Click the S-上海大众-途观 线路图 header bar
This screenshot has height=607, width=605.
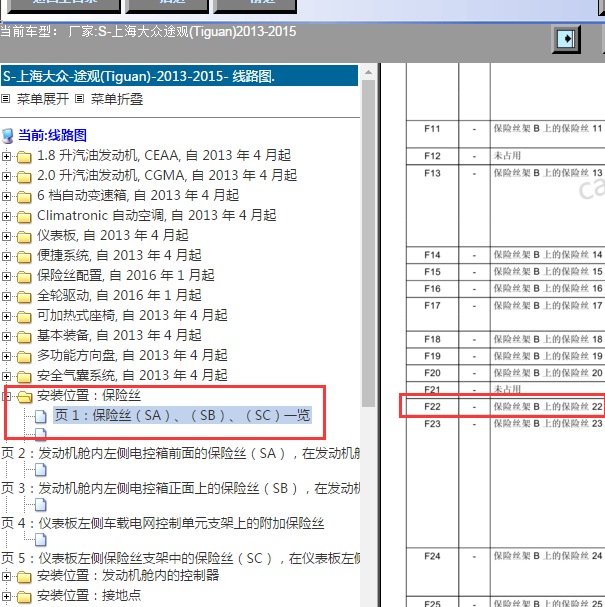coord(179,76)
